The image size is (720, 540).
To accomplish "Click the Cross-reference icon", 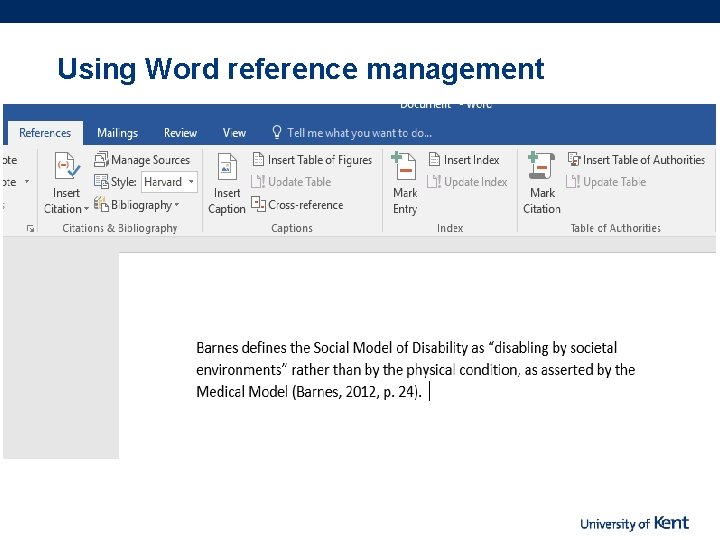I will (259, 204).
